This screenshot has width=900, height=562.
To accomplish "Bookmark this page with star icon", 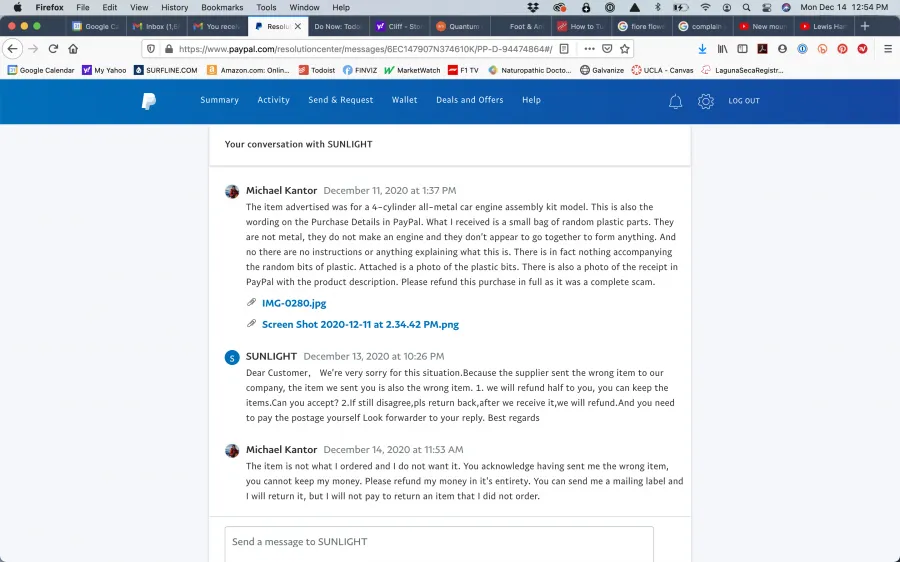I will click(x=624, y=49).
